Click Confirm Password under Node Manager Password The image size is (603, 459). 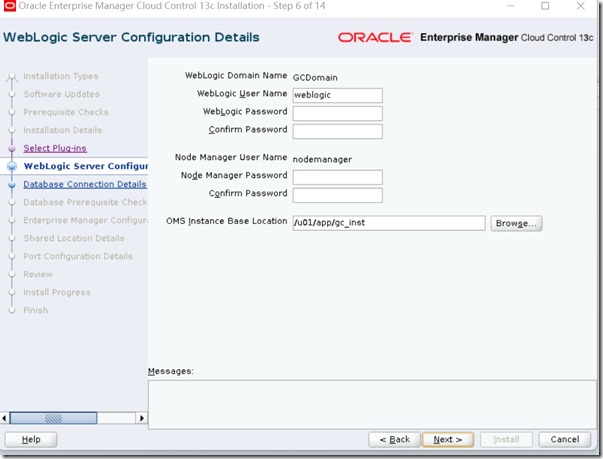(338, 195)
